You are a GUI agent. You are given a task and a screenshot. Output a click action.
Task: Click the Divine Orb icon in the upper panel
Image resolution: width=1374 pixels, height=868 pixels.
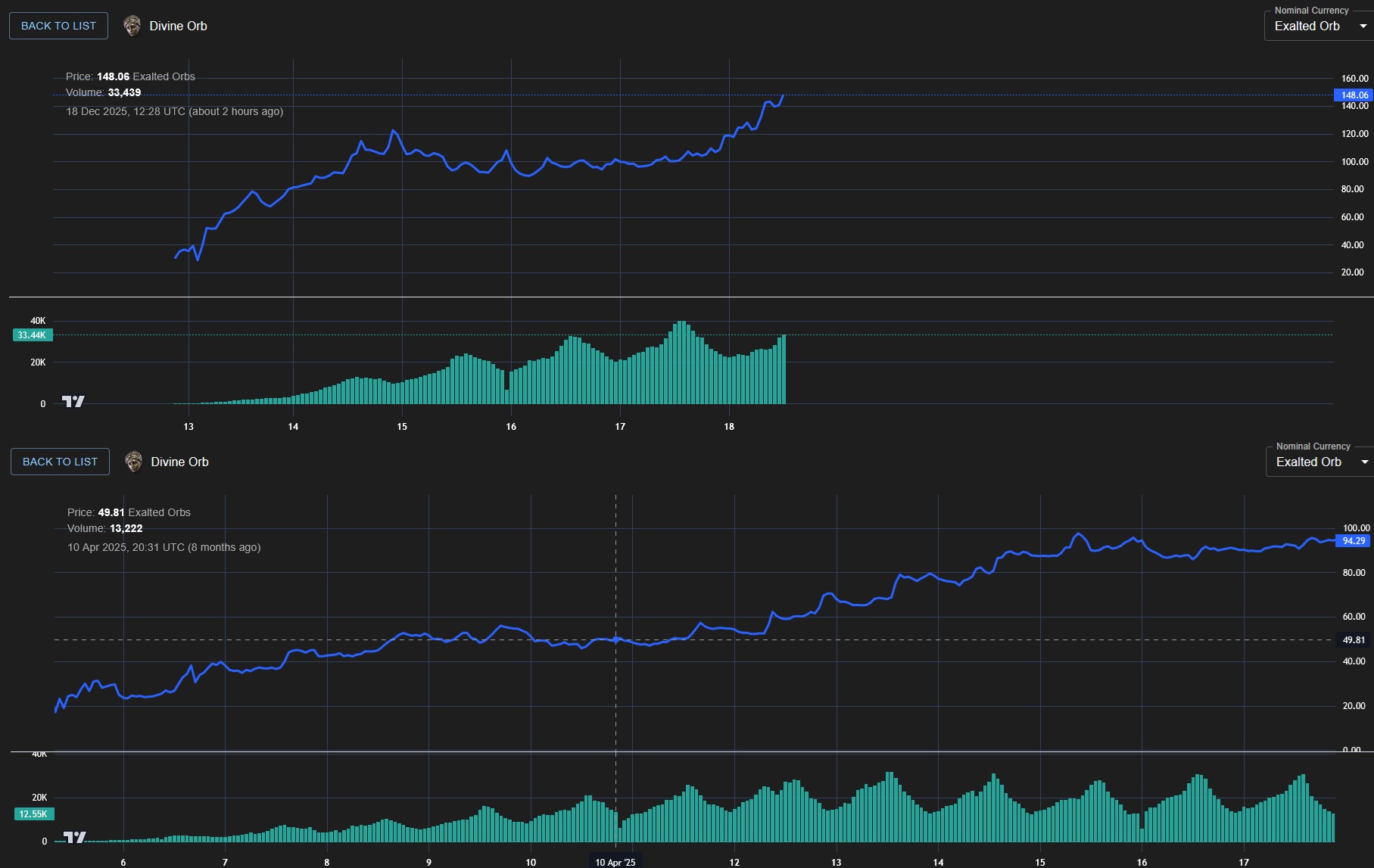click(132, 26)
